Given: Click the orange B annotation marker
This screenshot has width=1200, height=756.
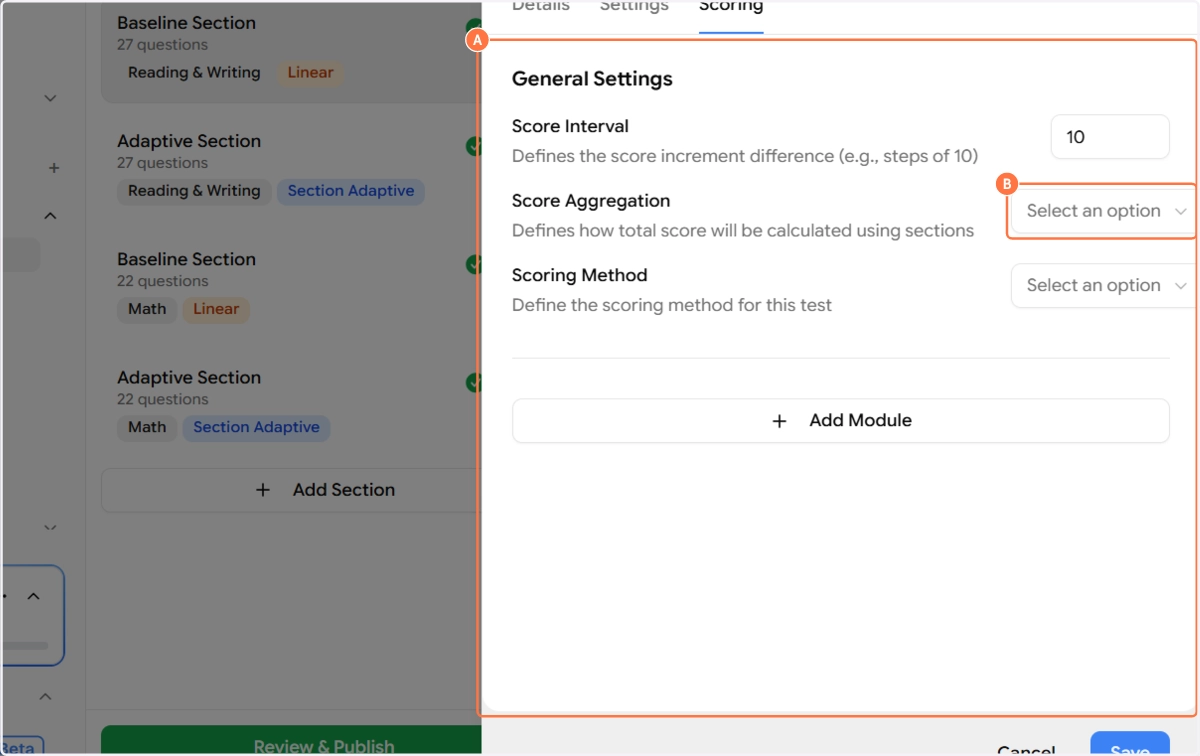Looking at the screenshot, I should click(1008, 184).
